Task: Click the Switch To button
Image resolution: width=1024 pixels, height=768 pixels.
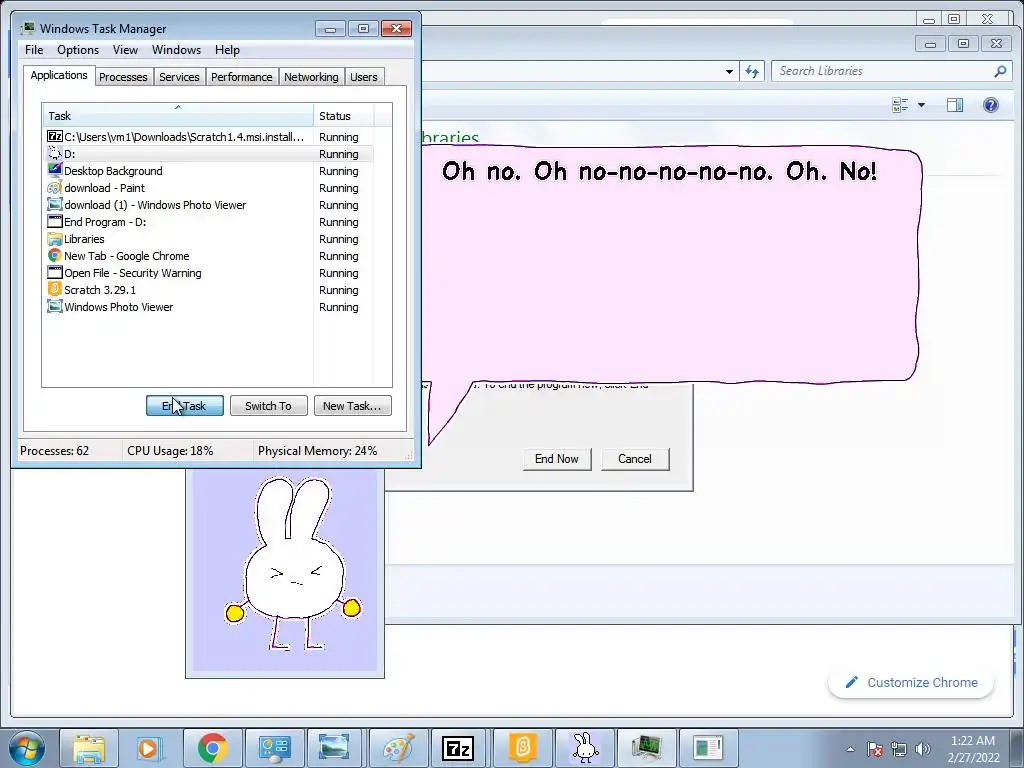Action: (268, 406)
